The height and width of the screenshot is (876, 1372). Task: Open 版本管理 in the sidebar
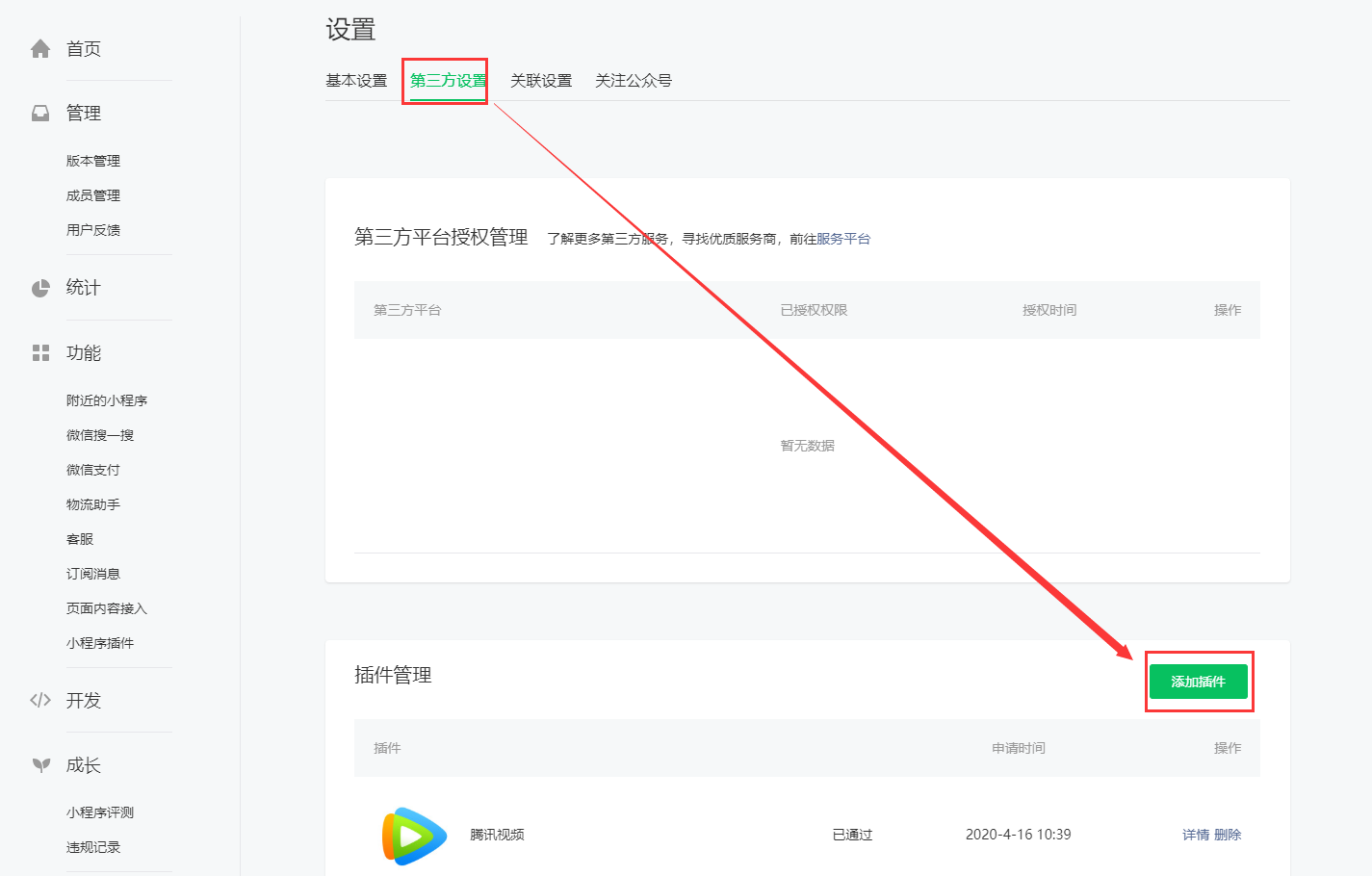[x=93, y=161]
